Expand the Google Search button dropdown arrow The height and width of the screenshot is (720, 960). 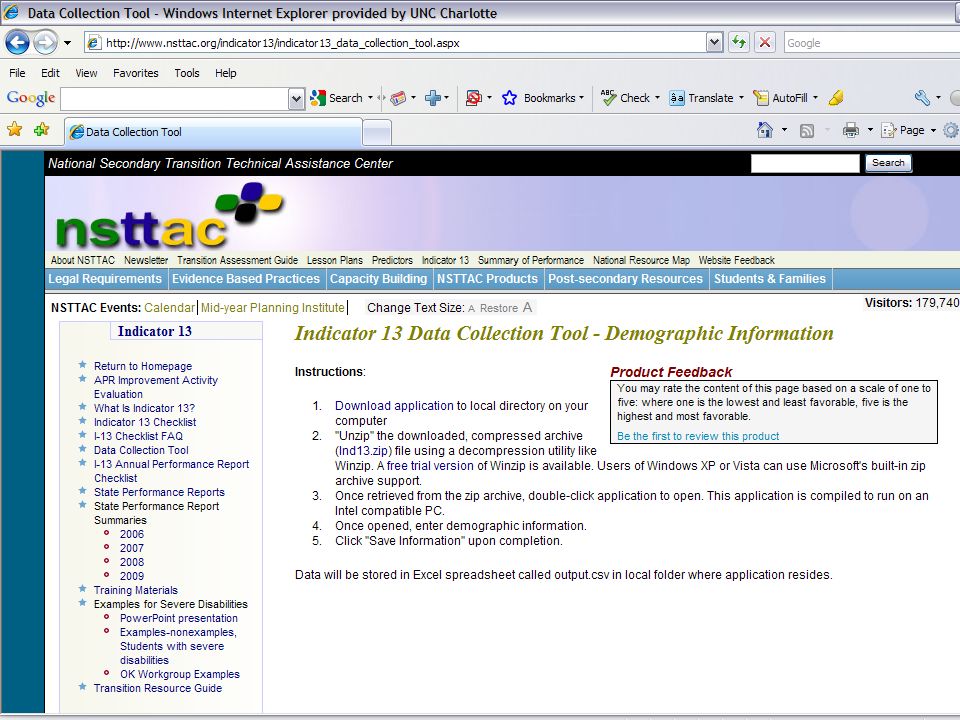click(370, 97)
